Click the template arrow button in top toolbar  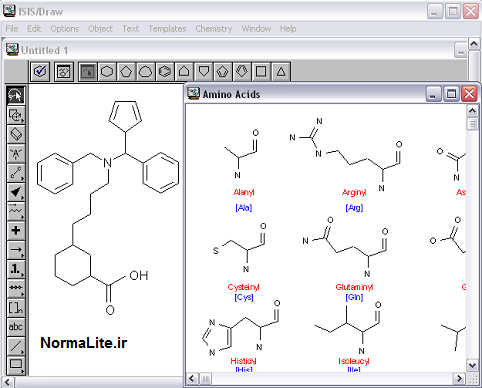(x=88, y=71)
